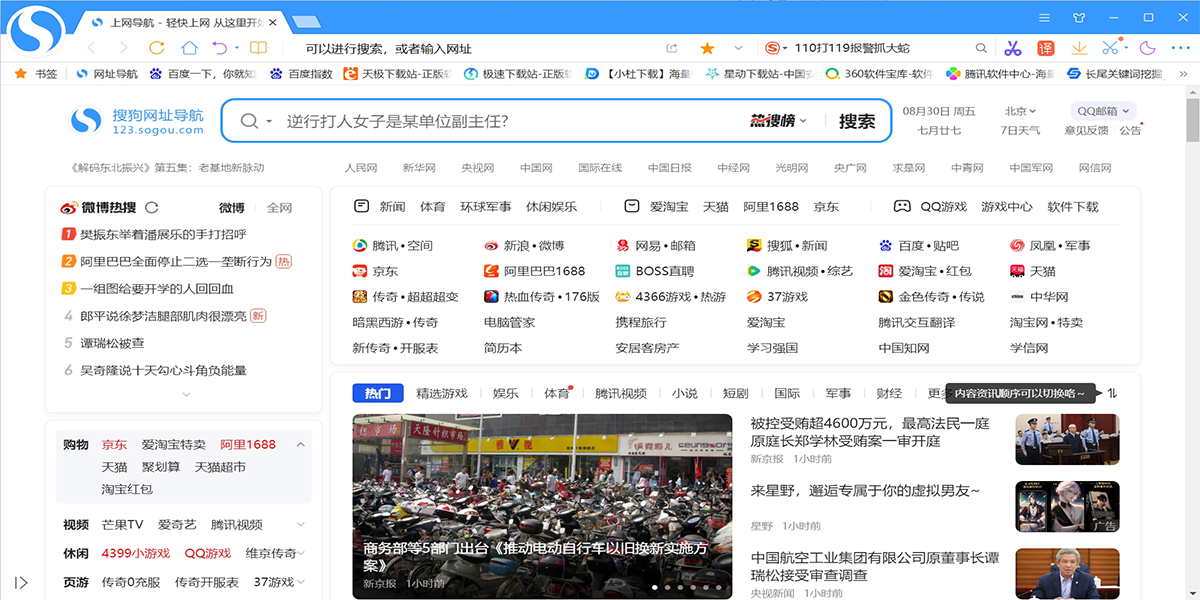This screenshot has height=600, width=1200.
Task: Click the home page icon
Action: click(188, 48)
